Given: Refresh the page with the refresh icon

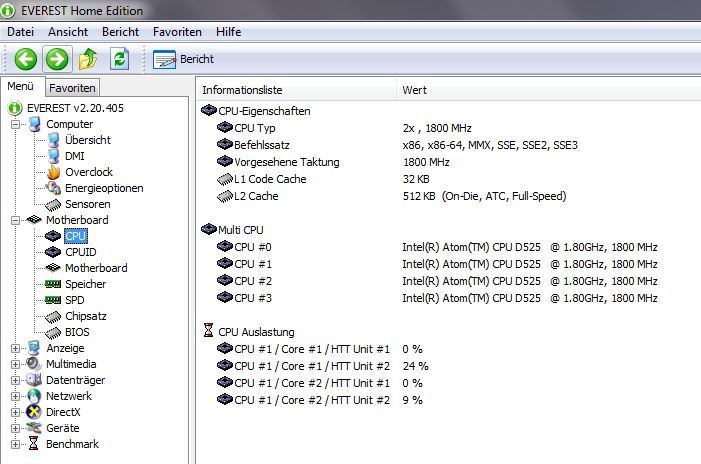Looking at the screenshot, I should tap(120, 59).
